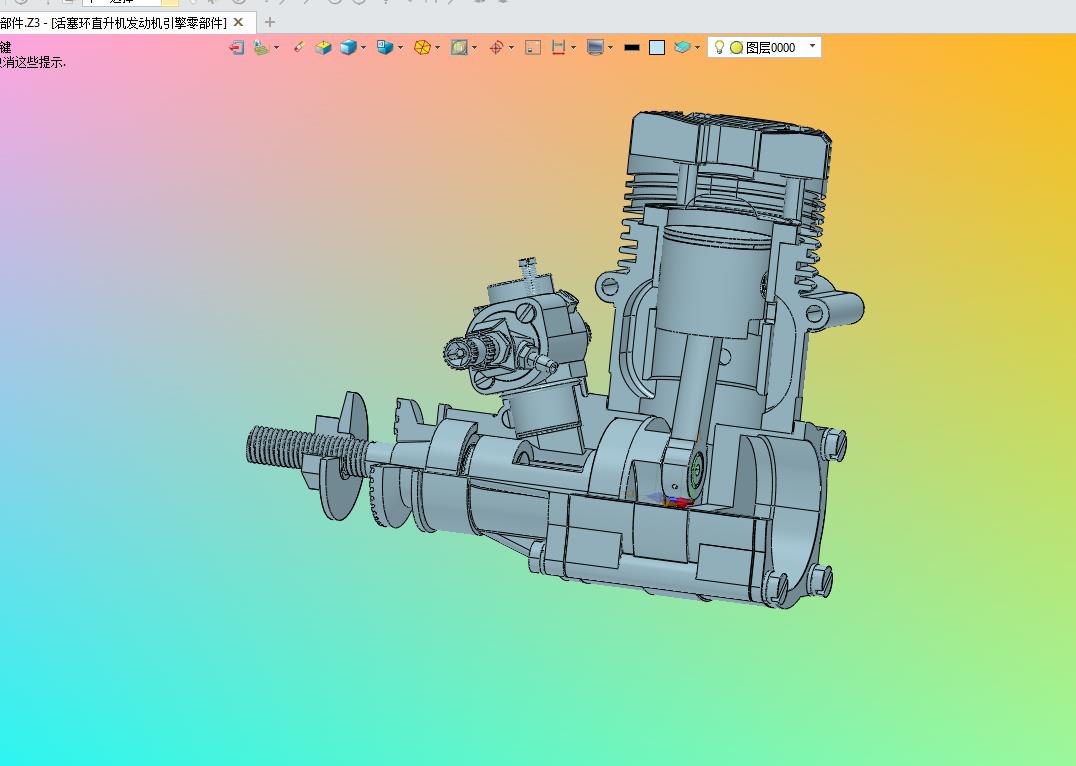This screenshot has height=766, width=1076.
Task: Click the yellow circle next to 图层0000
Action: [736, 47]
